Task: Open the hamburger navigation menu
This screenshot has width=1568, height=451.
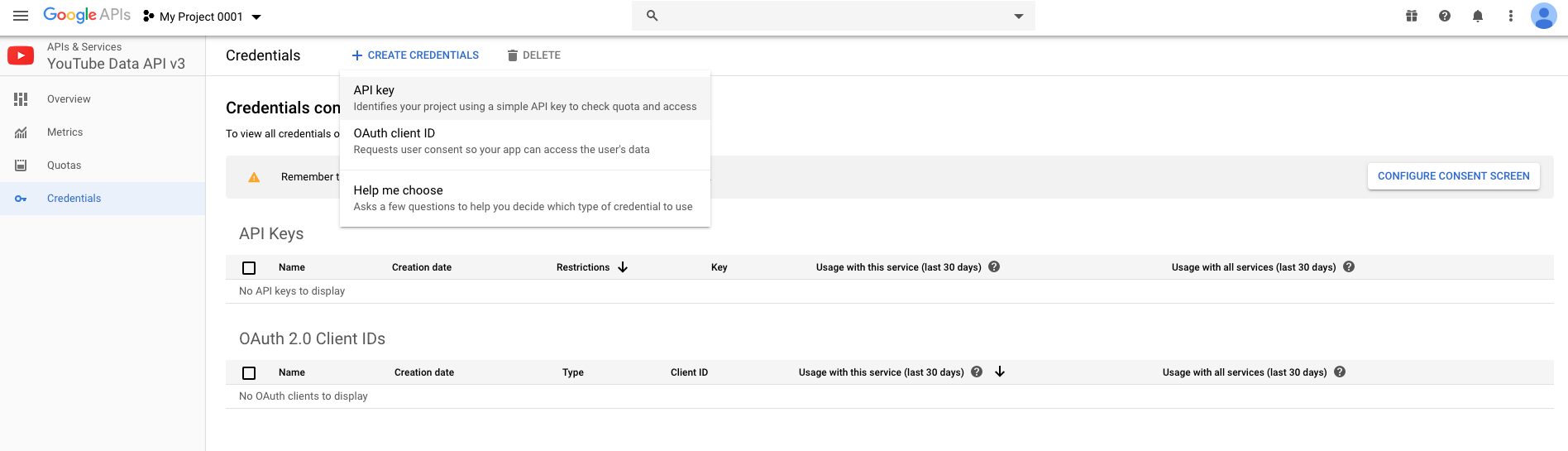Action: pos(21,16)
